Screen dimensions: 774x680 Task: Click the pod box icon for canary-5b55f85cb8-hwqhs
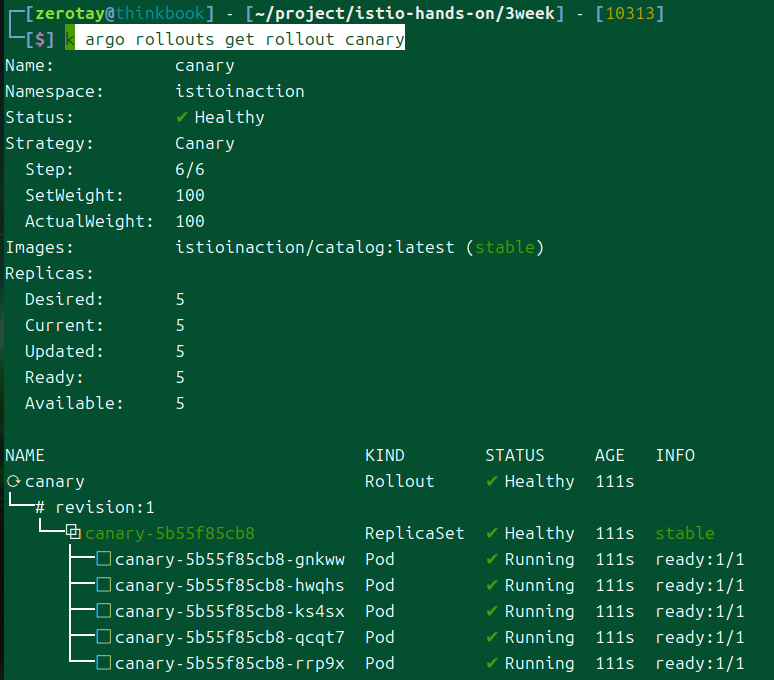pos(104,585)
